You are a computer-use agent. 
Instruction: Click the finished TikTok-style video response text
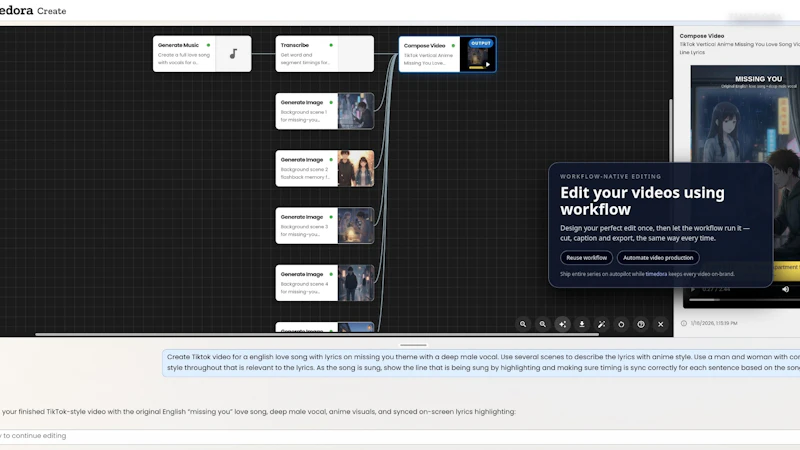[x=258, y=411]
